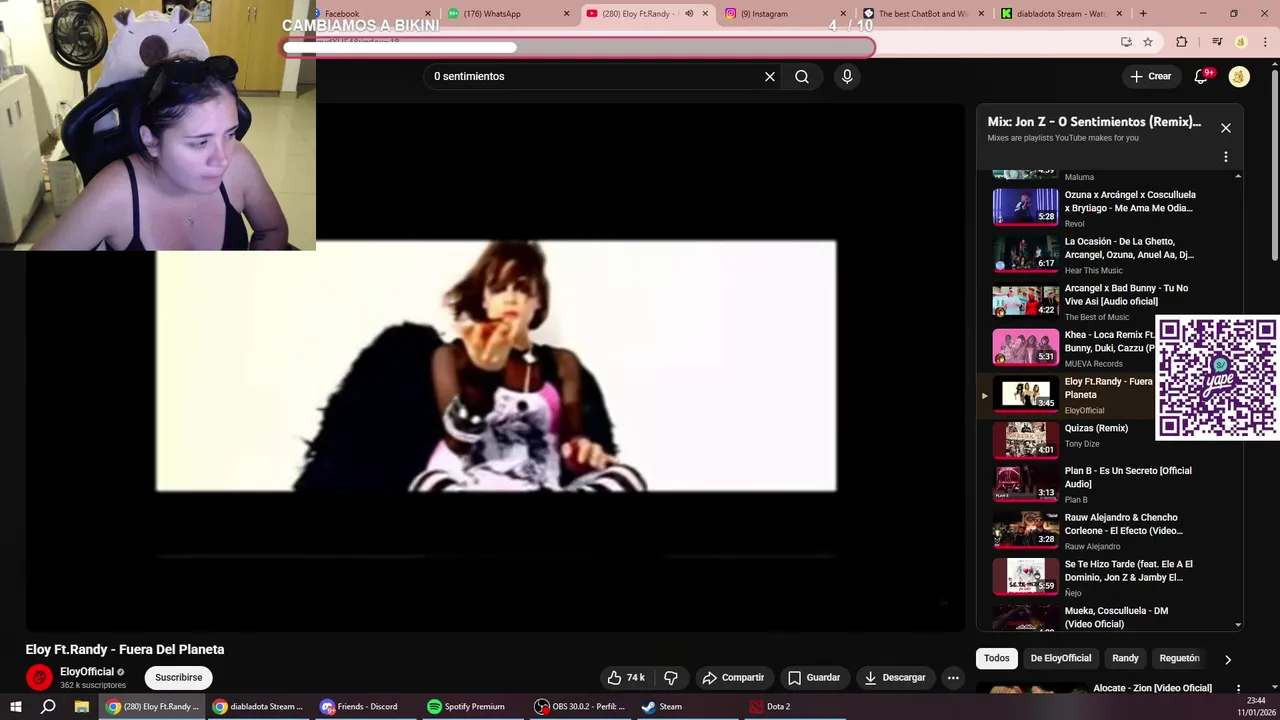Open File Explorer from taskbar
The width and height of the screenshot is (1280, 720).
tap(81, 706)
